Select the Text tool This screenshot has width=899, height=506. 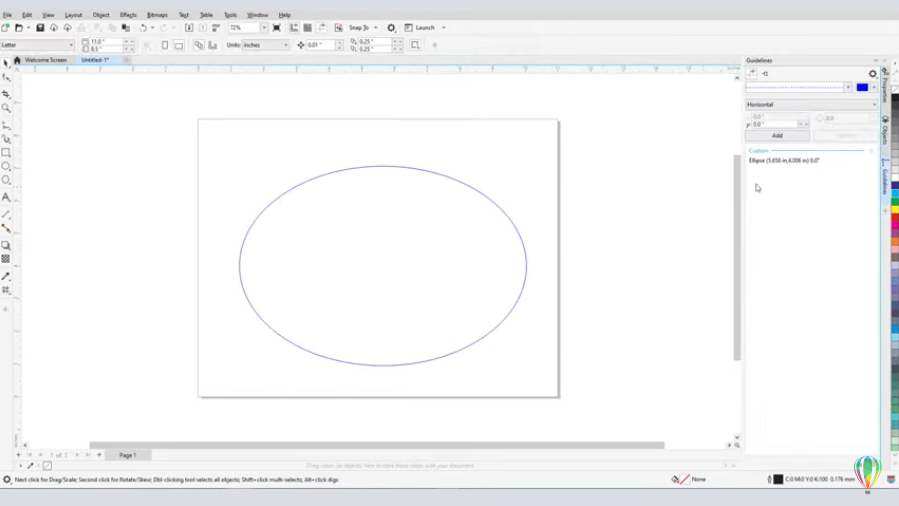[6, 197]
